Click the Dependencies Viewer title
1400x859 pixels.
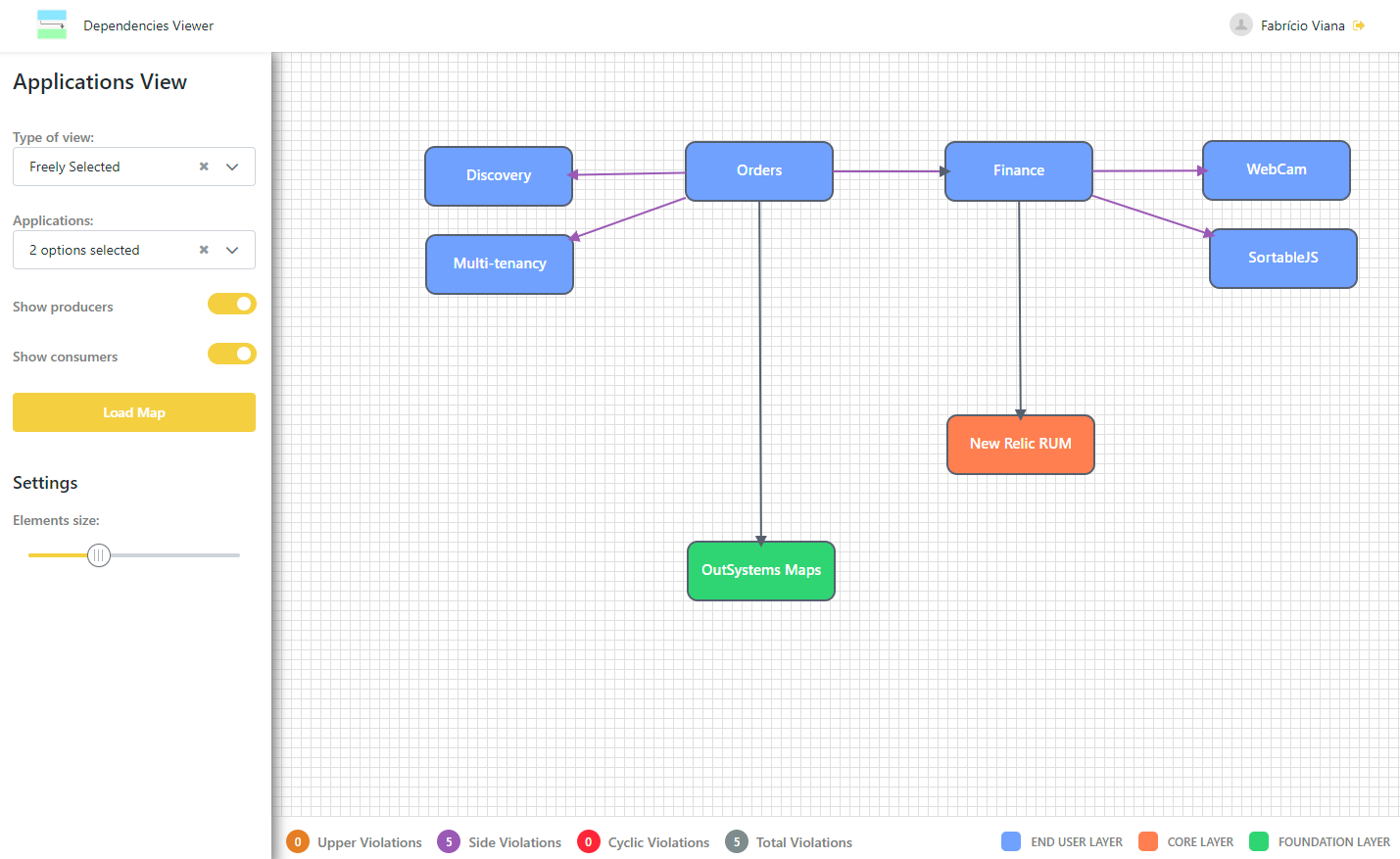tap(148, 25)
